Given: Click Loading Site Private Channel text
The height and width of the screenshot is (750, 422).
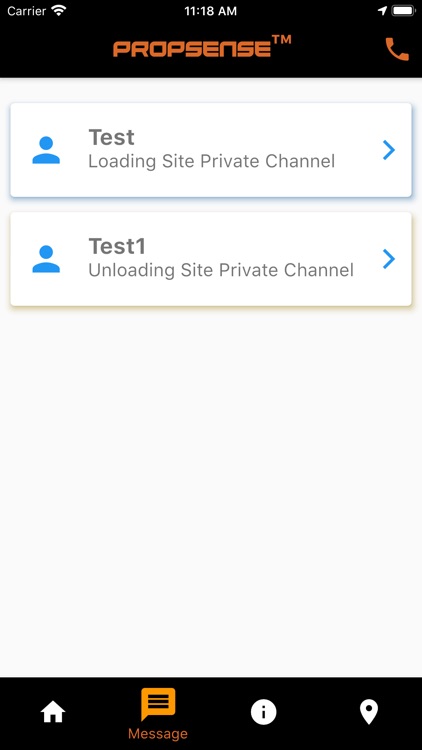Looking at the screenshot, I should pyautogui.click(x=211, y=161).
